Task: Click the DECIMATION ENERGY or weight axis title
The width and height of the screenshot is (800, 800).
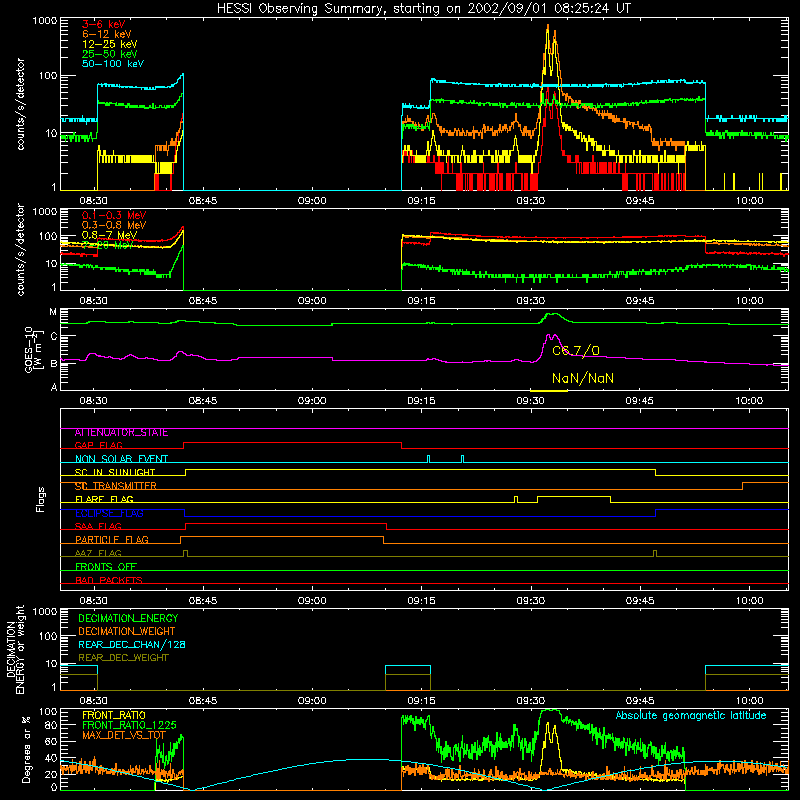Action: (15, 649)
